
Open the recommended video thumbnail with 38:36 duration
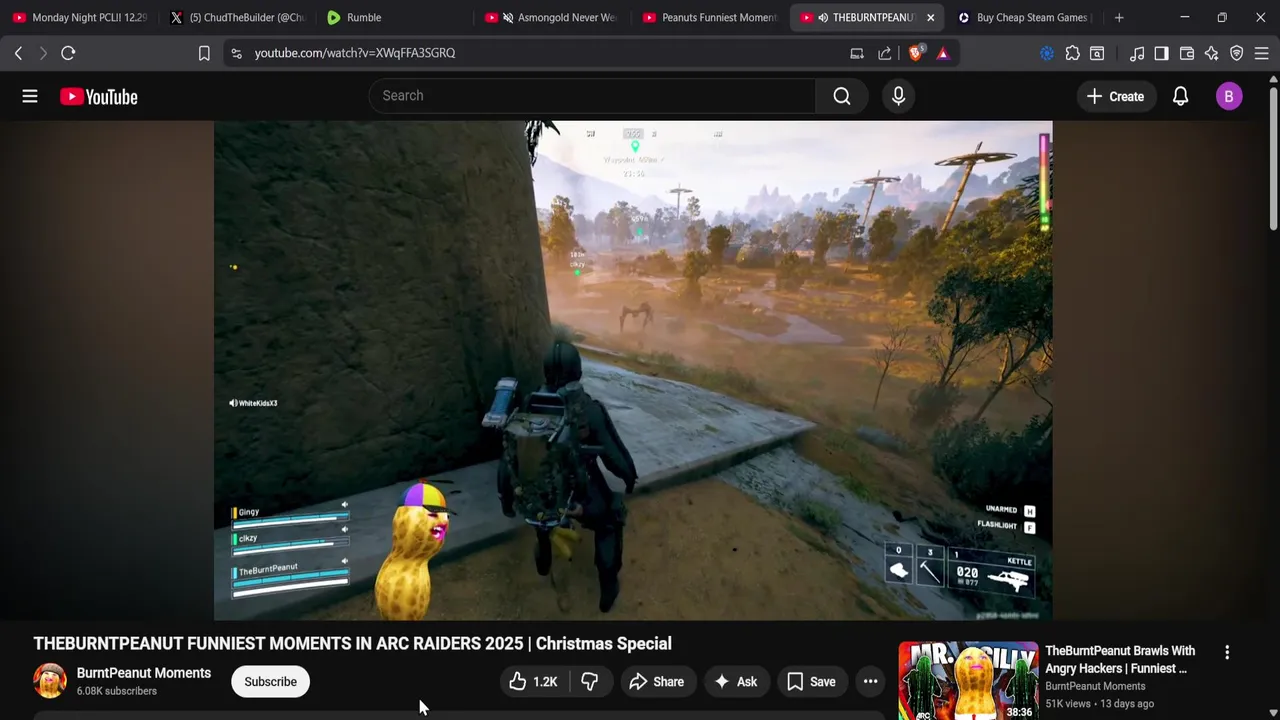coord(968,681)
